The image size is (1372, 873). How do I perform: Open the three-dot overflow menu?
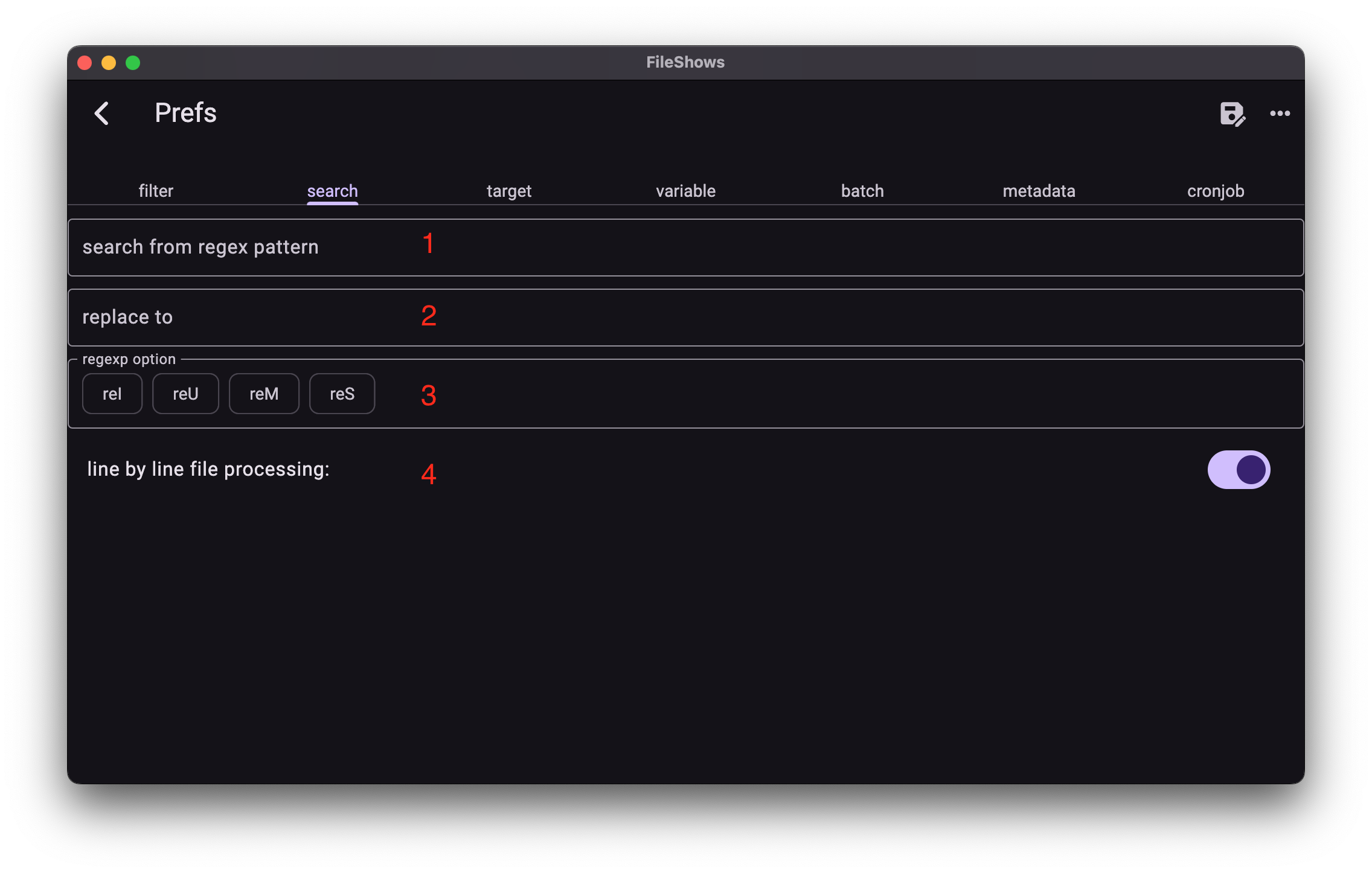coord(1281,114)
